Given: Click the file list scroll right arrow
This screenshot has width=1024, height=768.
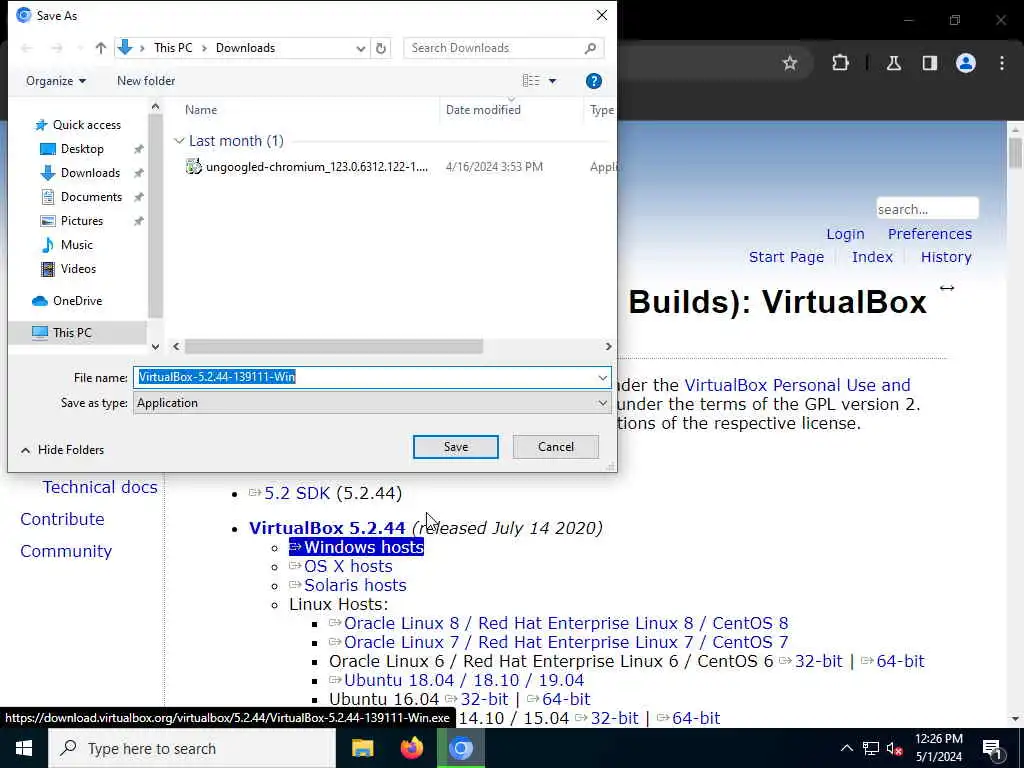Looking at the screenshot, I should (608, 346).
